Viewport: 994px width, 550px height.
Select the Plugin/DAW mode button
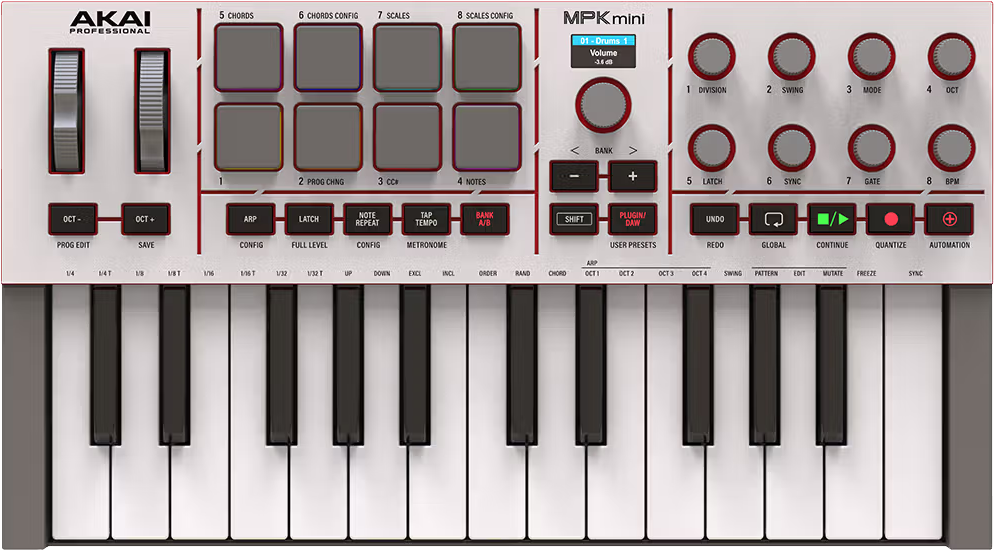(x=632, y=218)
